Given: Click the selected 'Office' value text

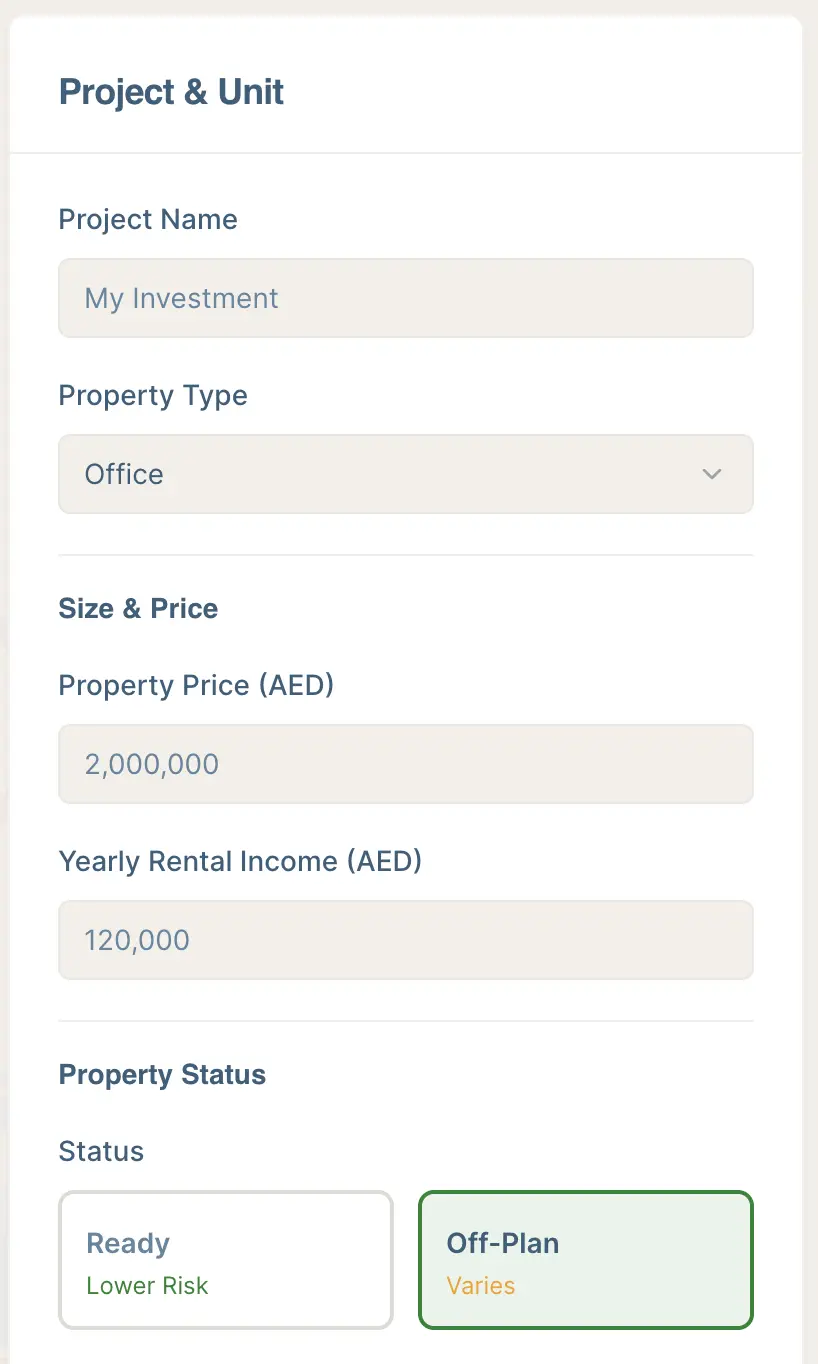Looking at the screenshot, I should pyautogui.click(x=124, y=474).
